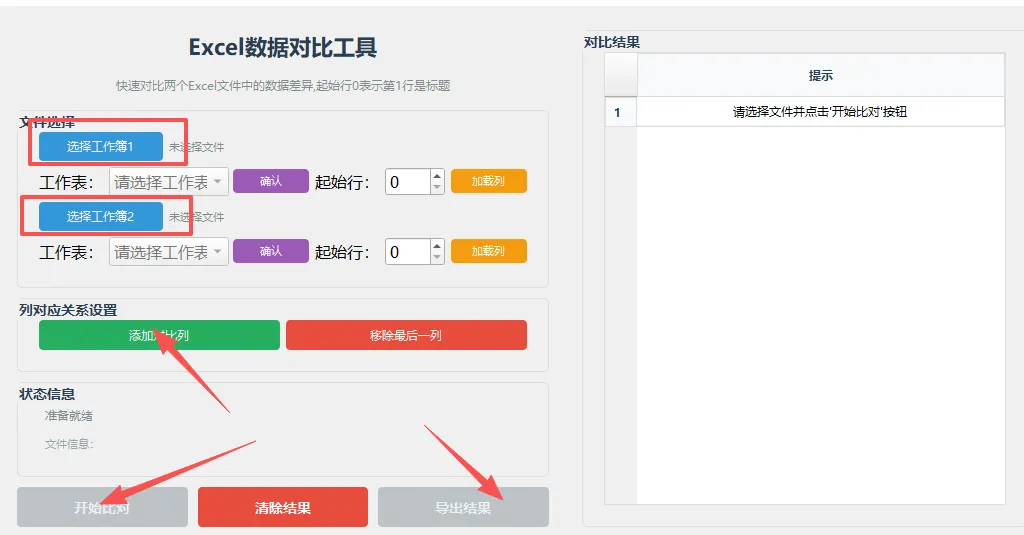Click the 选择工作簿2 button
The image size is (1024, 535).
pyautogui.click(x=101, y=216)
